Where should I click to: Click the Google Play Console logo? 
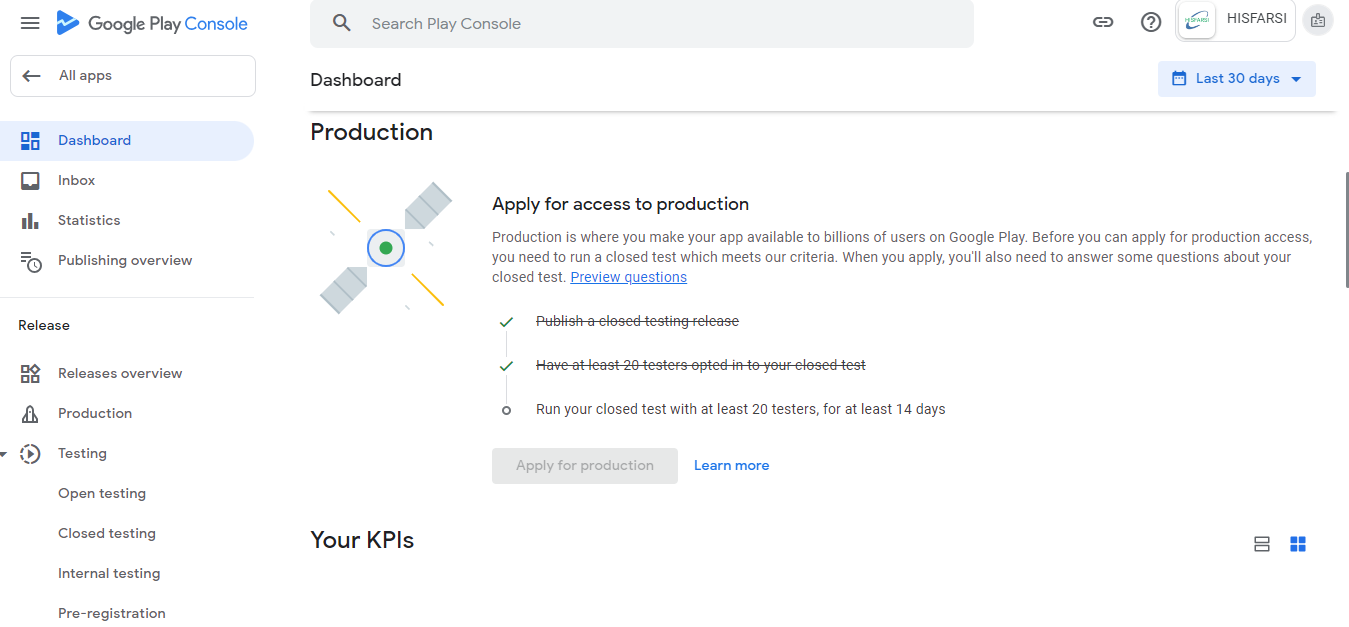pos(152,23)
